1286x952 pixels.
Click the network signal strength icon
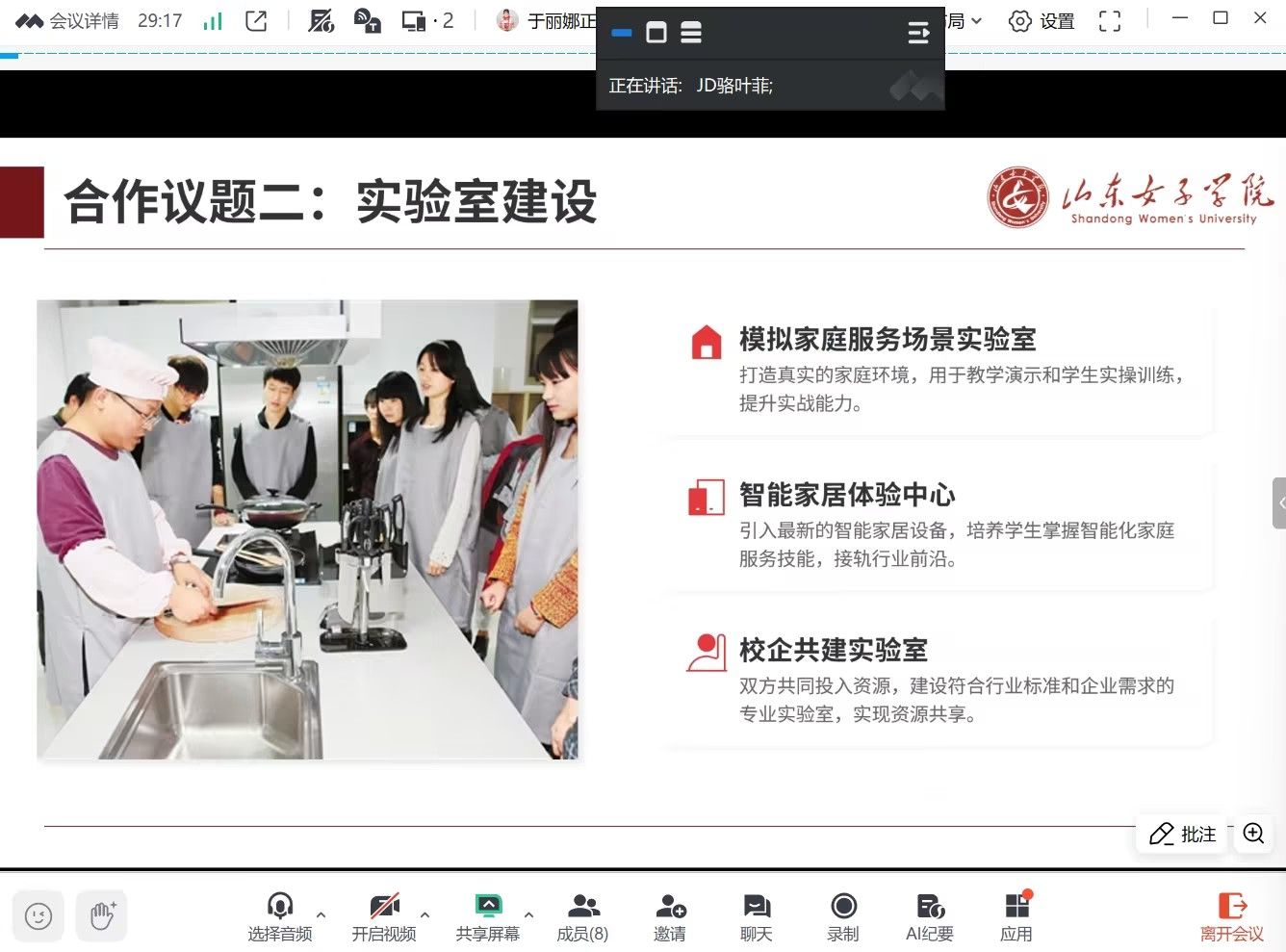[x=213, y=20]
